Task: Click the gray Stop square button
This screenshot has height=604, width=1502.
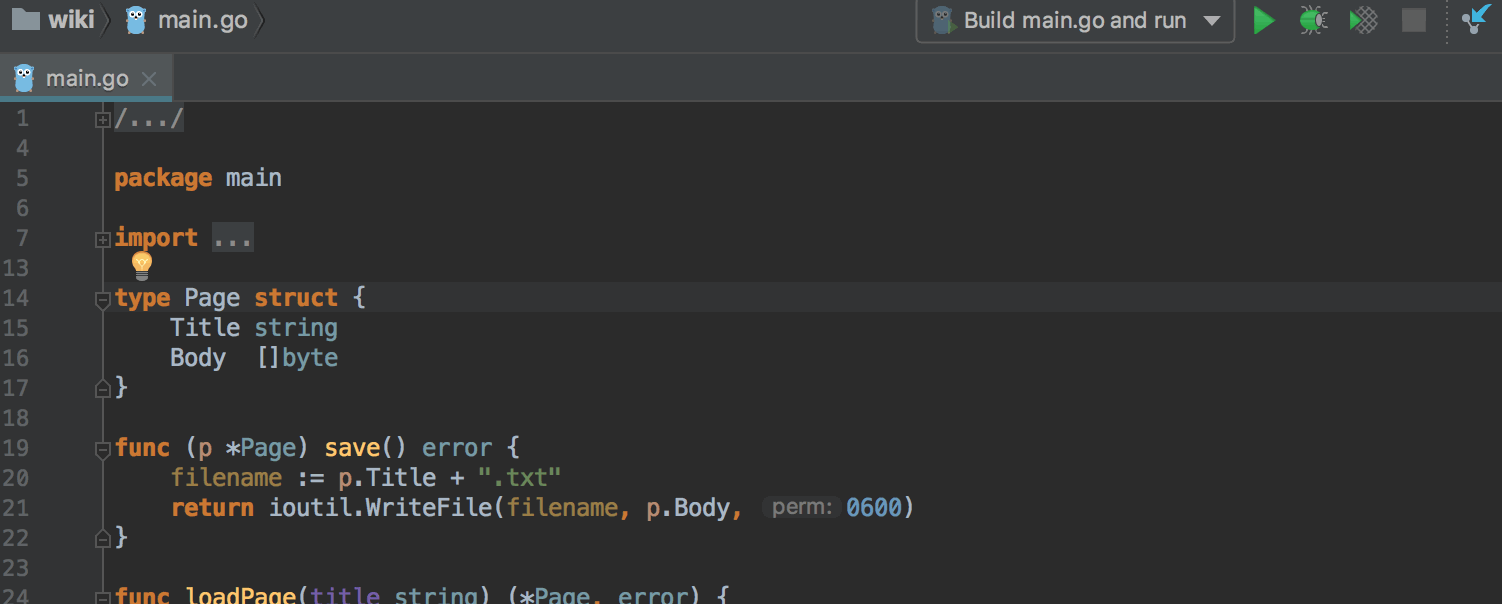Action: 1413,20
